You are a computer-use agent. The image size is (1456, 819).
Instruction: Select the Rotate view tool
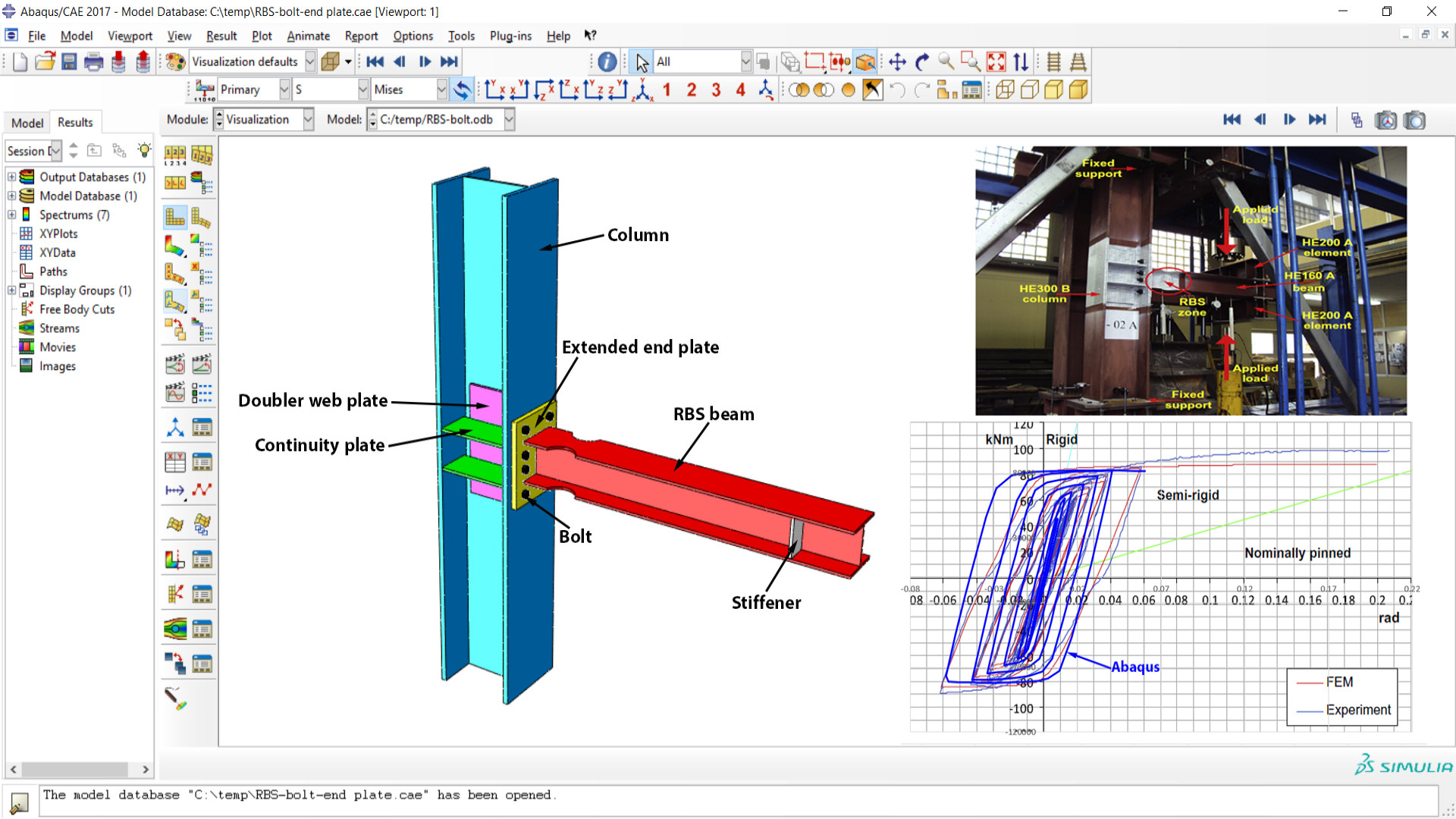[922, 62]
